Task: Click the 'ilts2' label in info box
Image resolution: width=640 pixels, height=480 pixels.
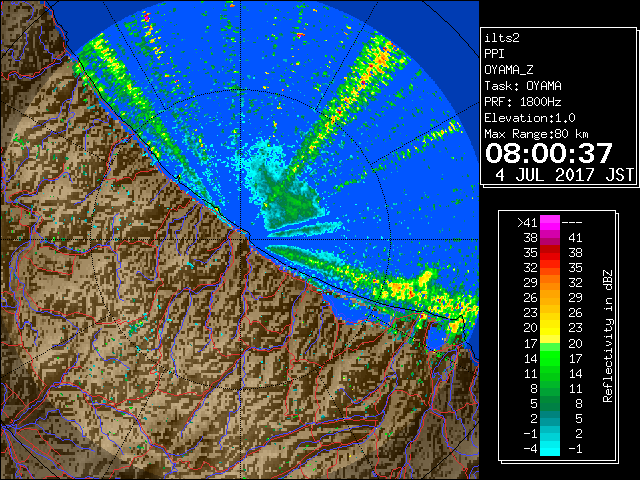Action: [502, 38]
